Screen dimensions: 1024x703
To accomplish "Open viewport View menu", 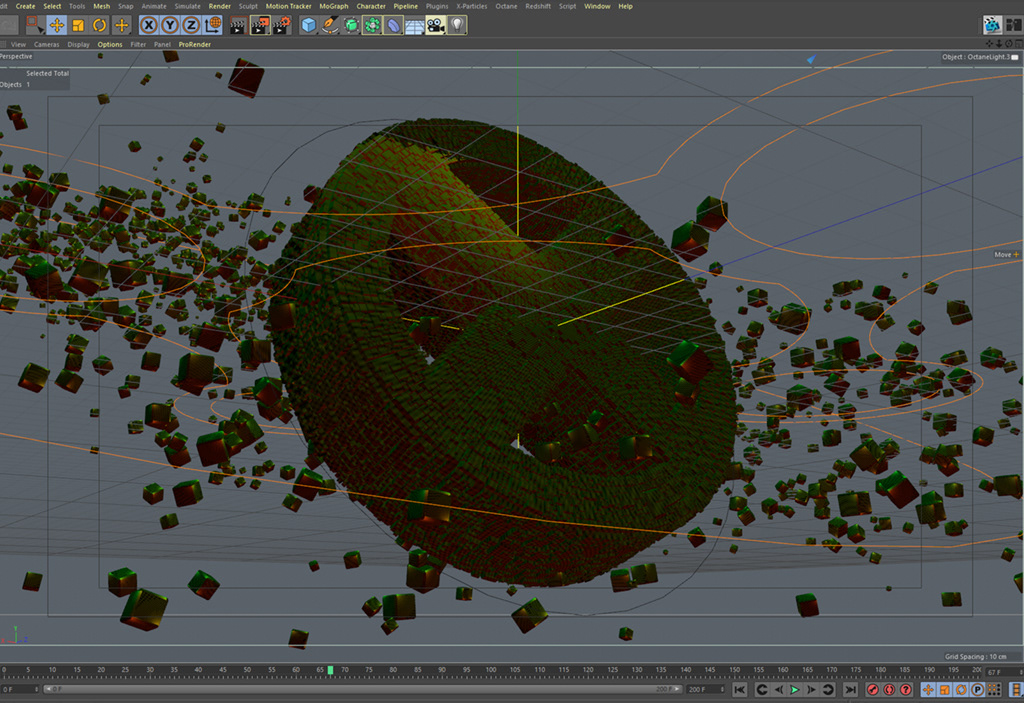I will (x=18, y=44).
